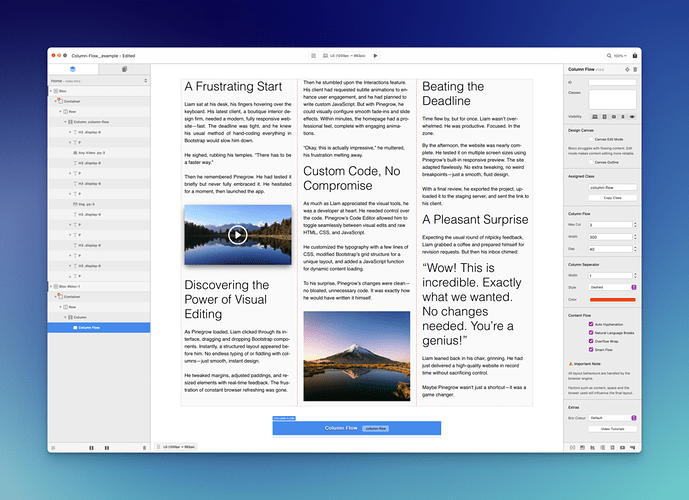Open the Column Separator Style dropdown
This screenshot has width=689, height=500.
(x=611, y=286)
